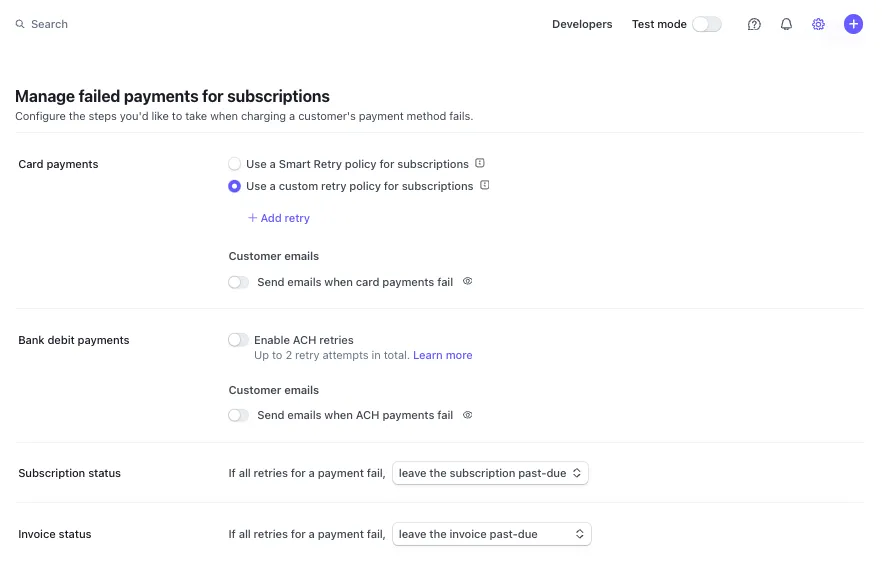Image resolution: width=882 pixels, height=563 pixels.
Task: Open info icon beside Smart Retry policy
Action: pos(479,163)
